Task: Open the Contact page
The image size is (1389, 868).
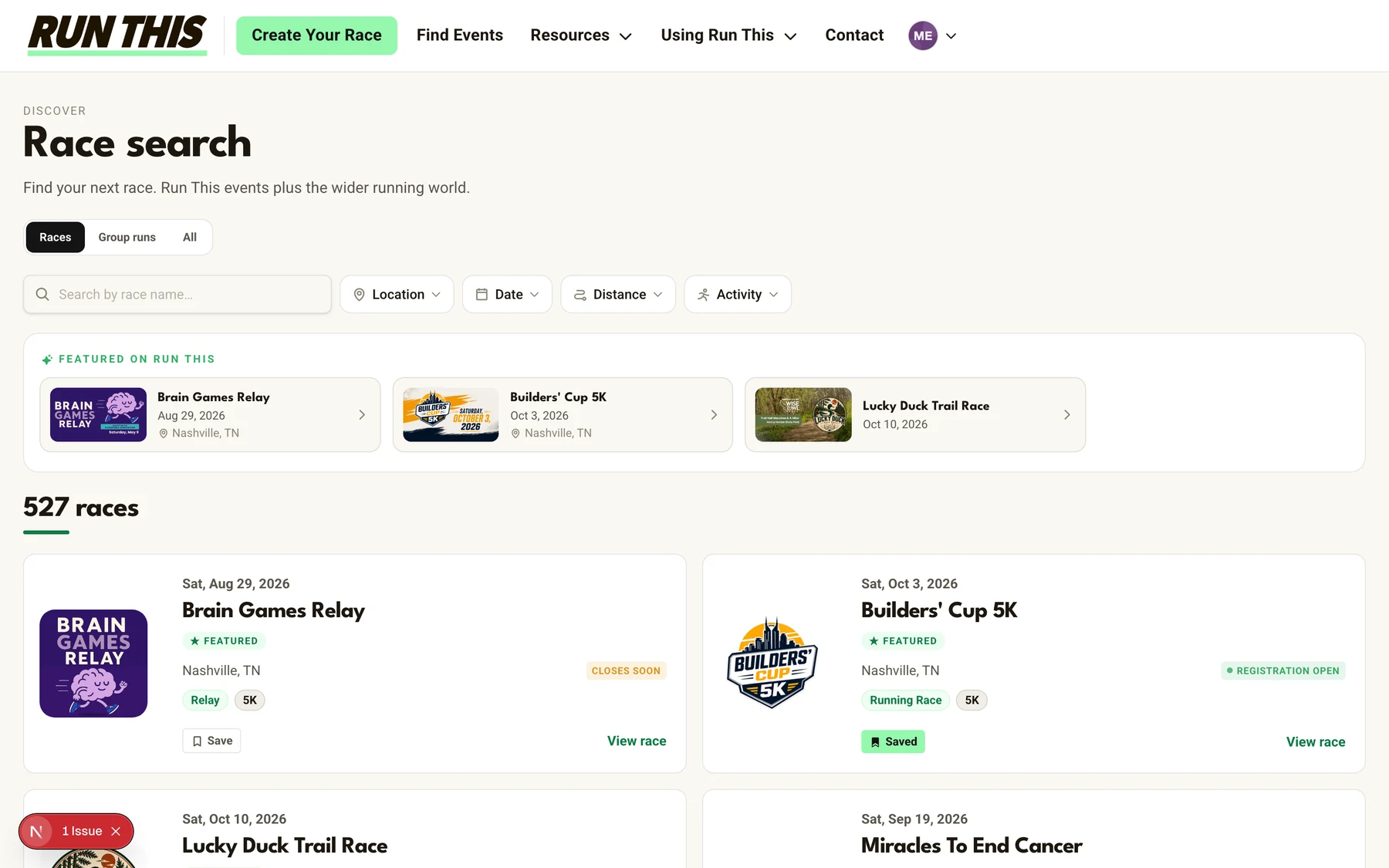Action: (854, 35)
